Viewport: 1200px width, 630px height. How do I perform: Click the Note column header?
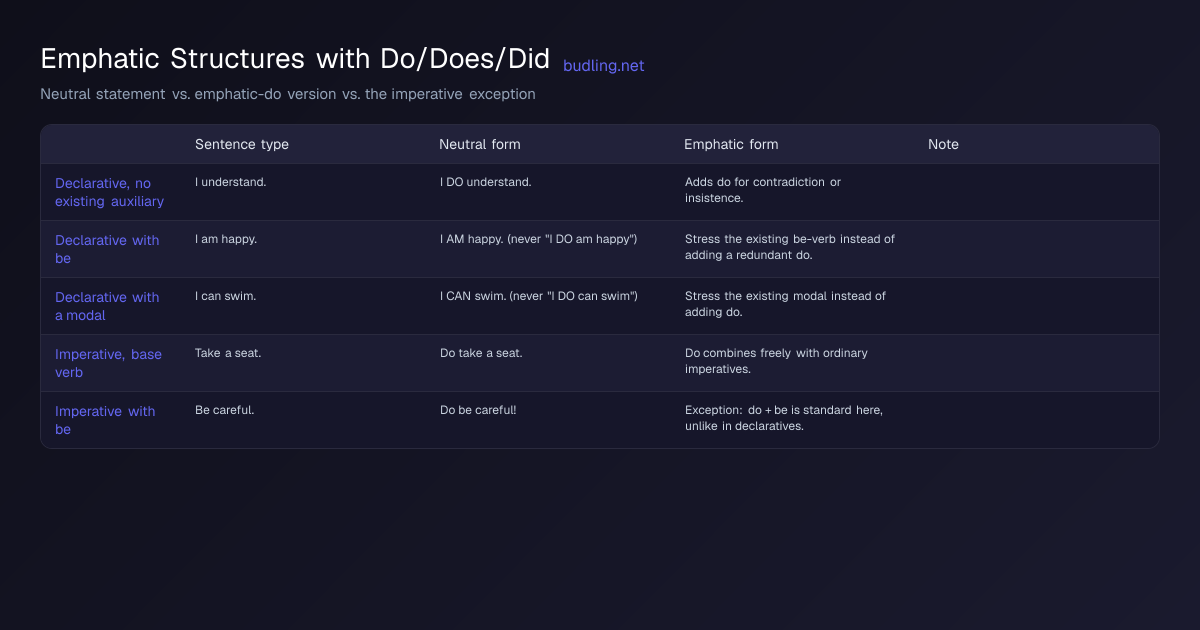pyautogui.click(x=943, y=144)
